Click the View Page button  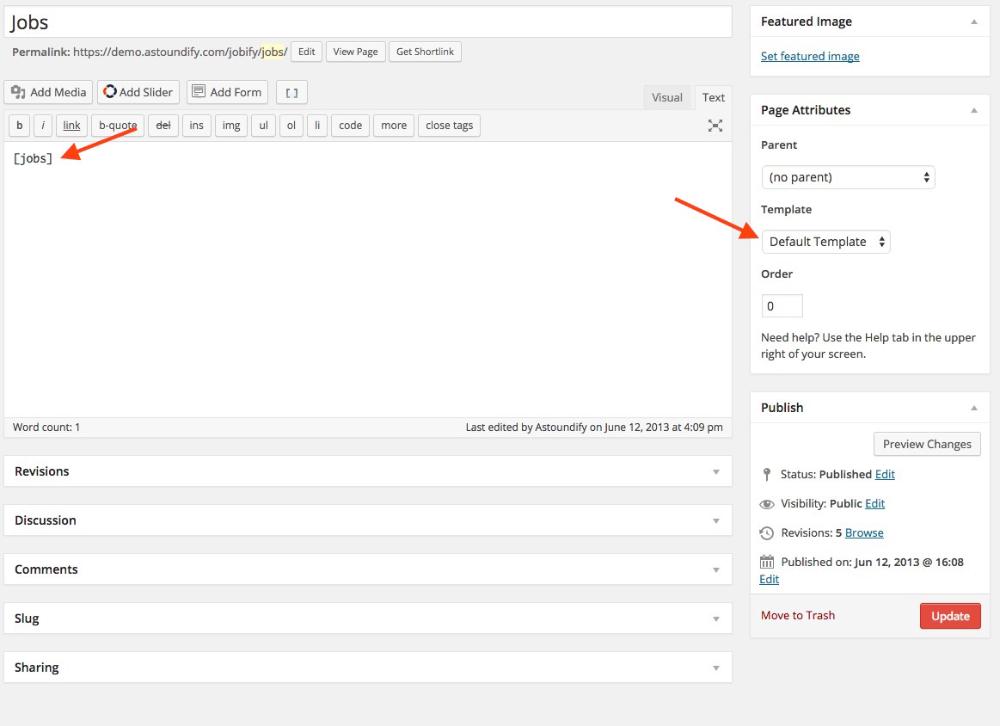tap(355, 52)
